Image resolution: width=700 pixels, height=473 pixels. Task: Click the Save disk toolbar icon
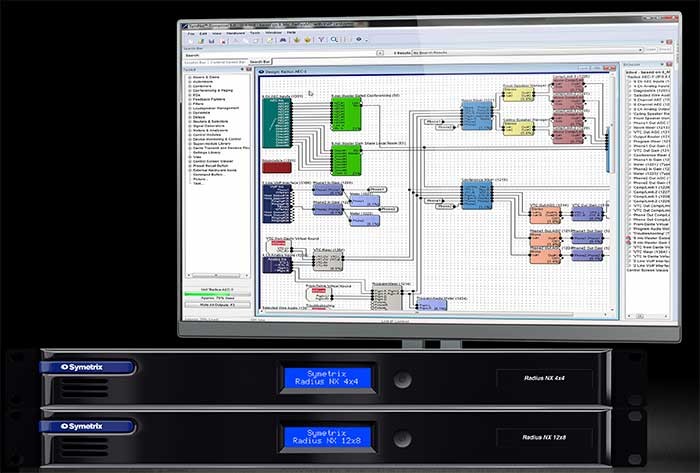coord(212,41)
